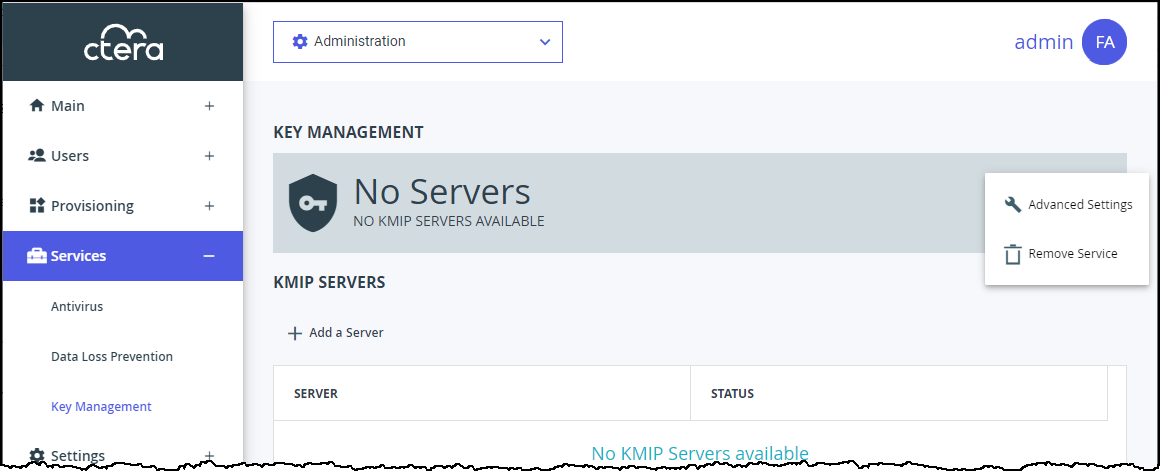1160x471 pixels.
Task: Click the plus icon beside Add a Server
Action: (294, 333)
